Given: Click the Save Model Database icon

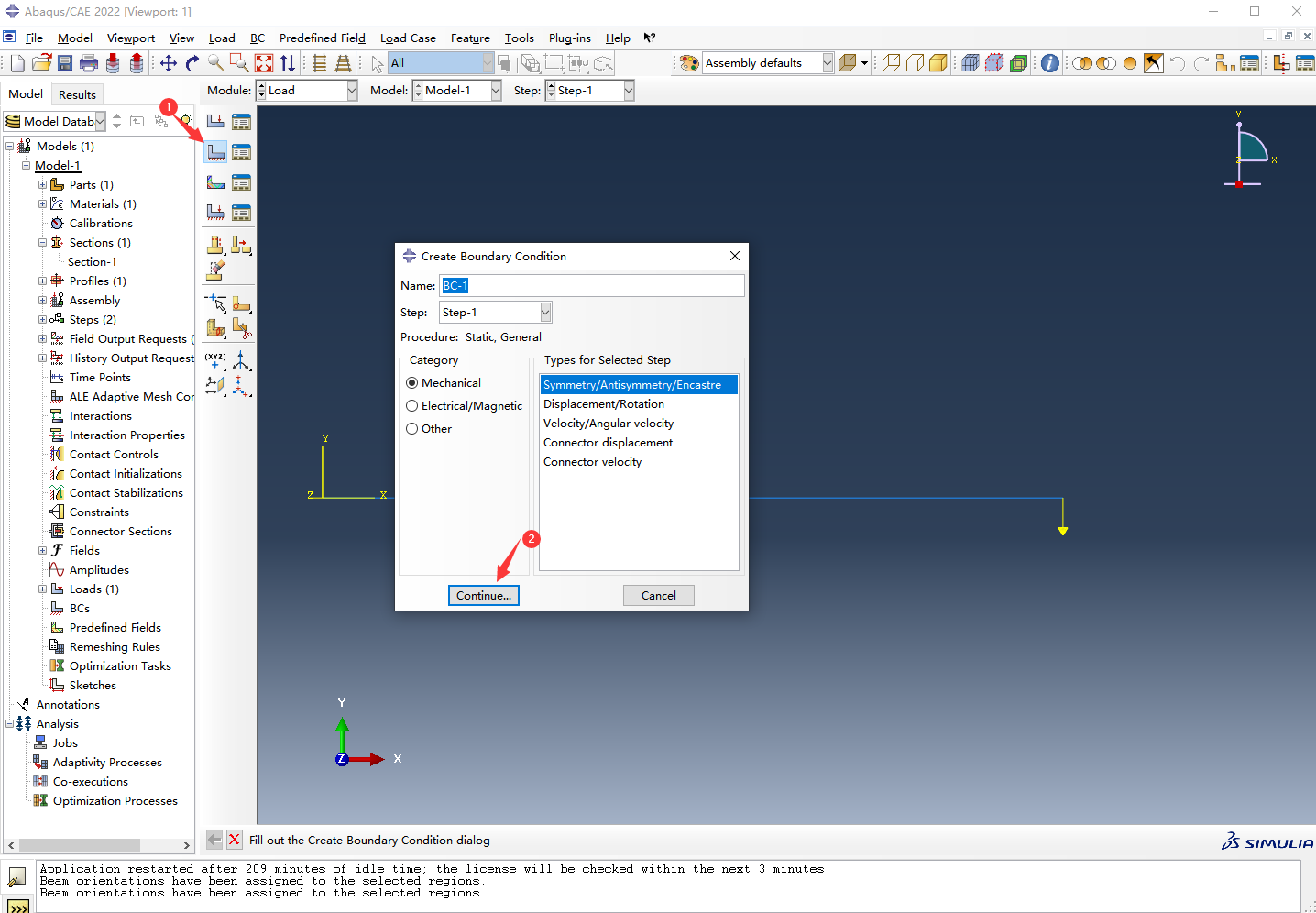Looking at the screenshot, I should [x=65, y=63].
